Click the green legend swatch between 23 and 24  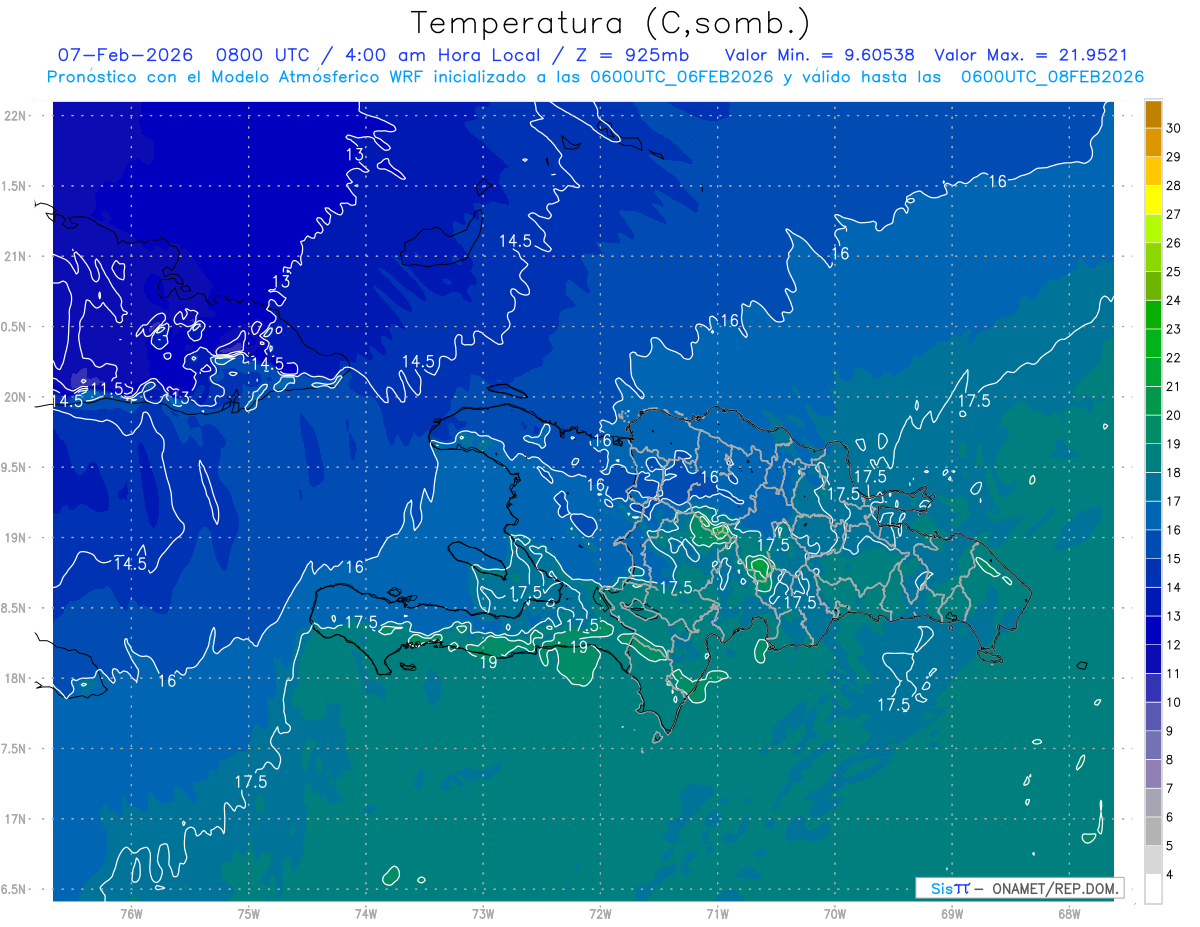click(x=1153, y=314)
